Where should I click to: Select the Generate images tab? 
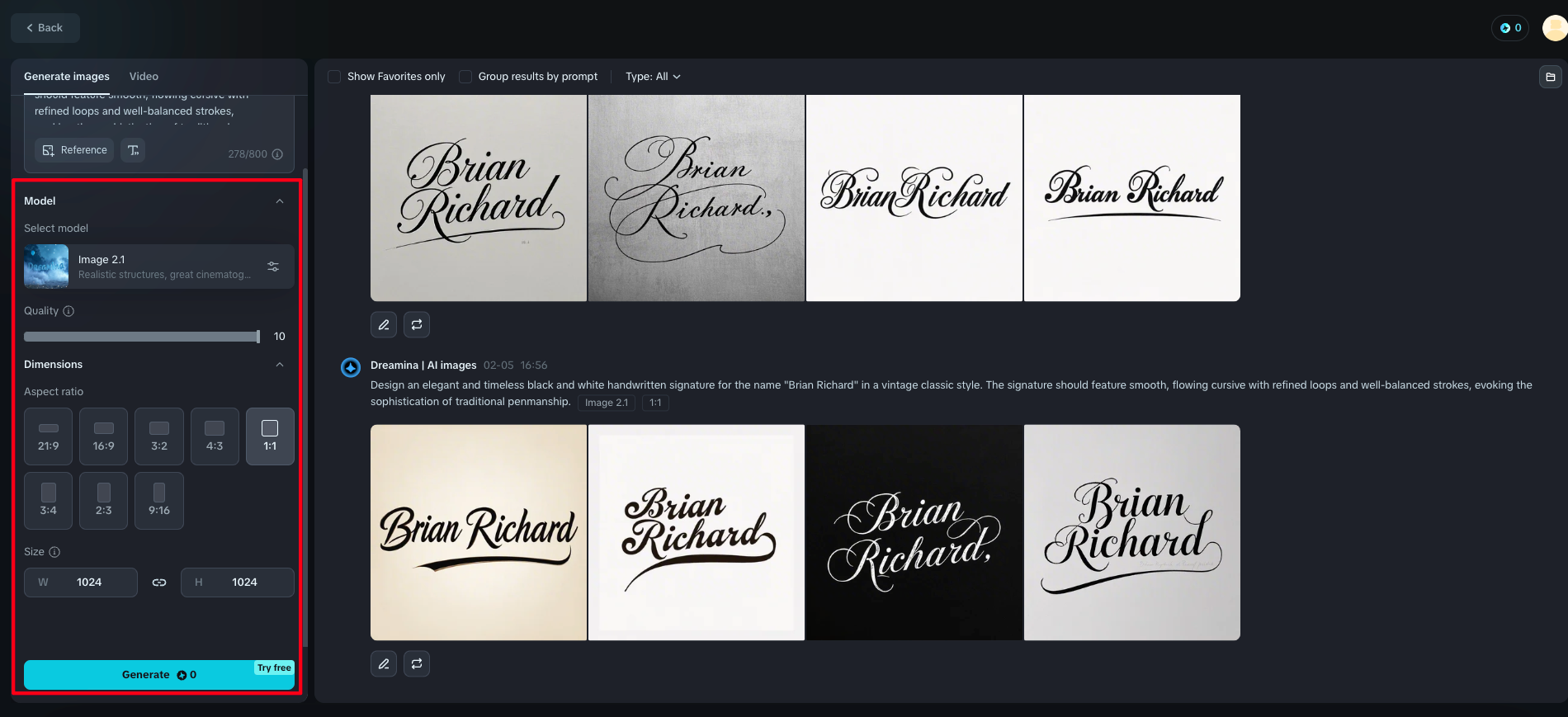tap(67, 77)
